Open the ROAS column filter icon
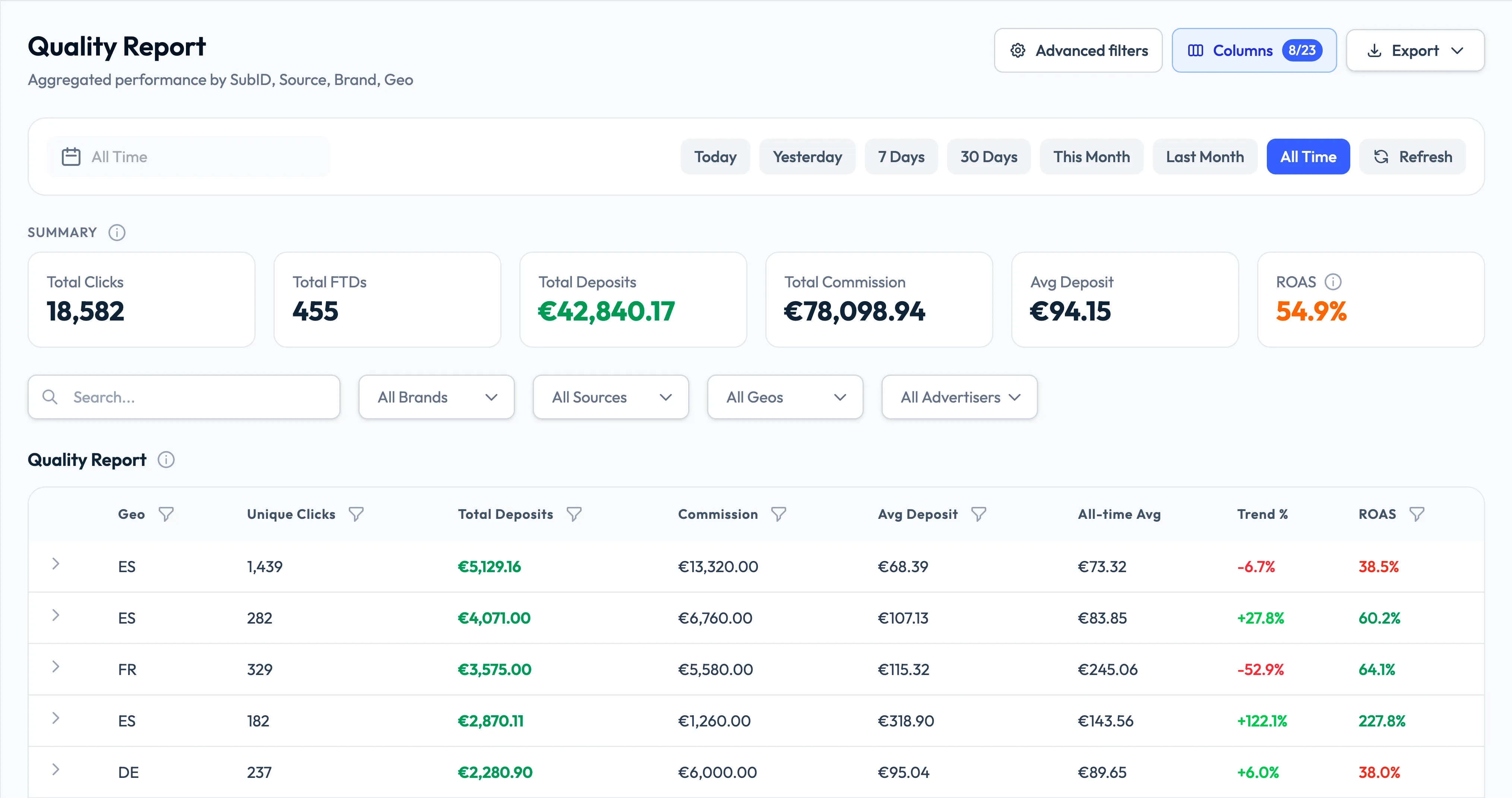The image size is (1512, 798). click(1417, 514)
